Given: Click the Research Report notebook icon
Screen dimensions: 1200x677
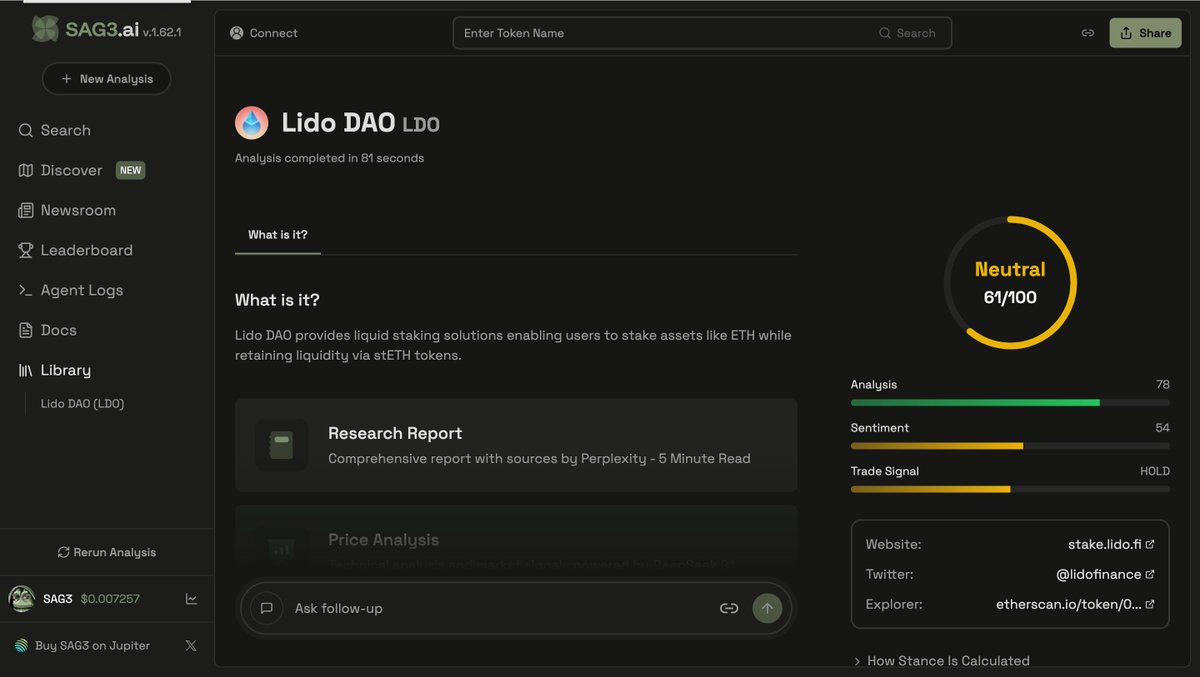Looking at the screenshot, I should point(282,445).
